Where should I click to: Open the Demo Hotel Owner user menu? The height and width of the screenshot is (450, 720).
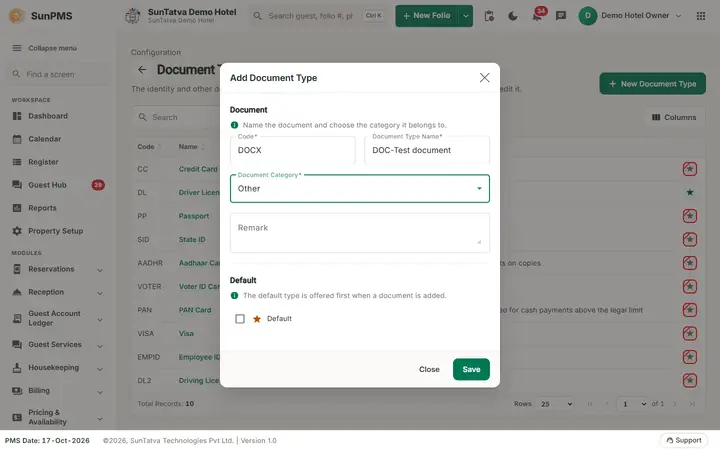coord(630,16)
